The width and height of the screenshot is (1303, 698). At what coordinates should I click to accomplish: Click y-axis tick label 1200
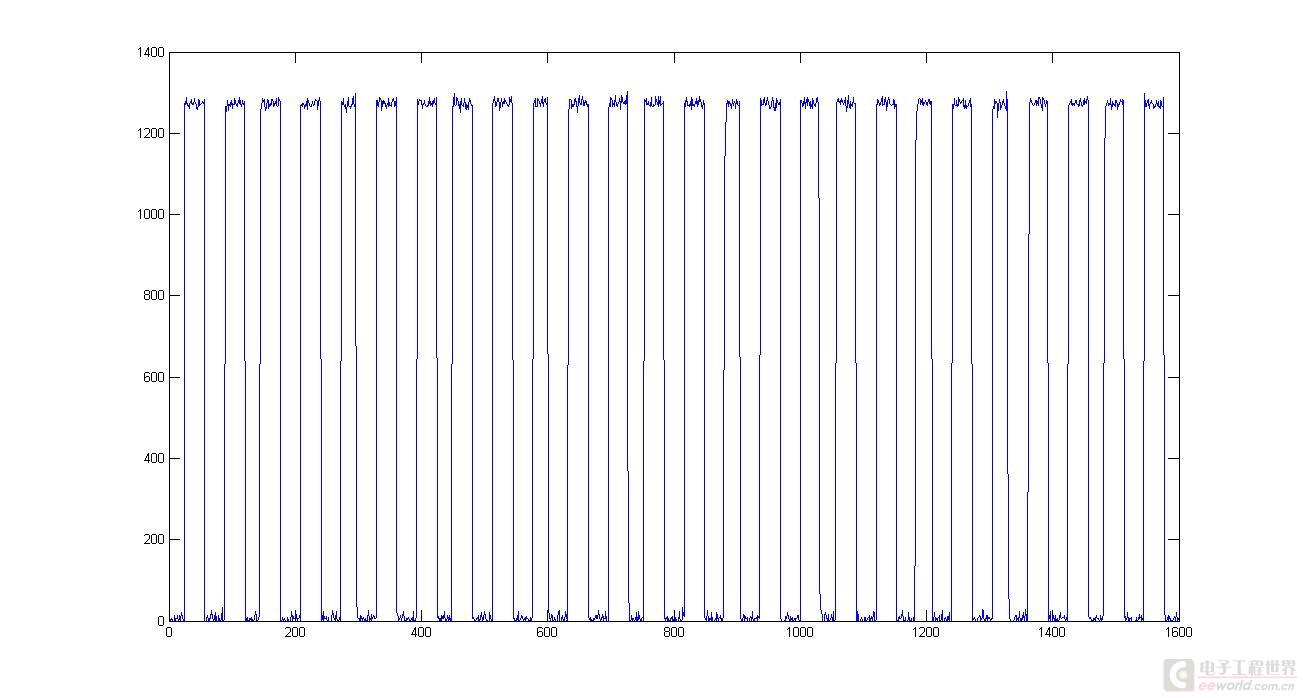point(150,133)
